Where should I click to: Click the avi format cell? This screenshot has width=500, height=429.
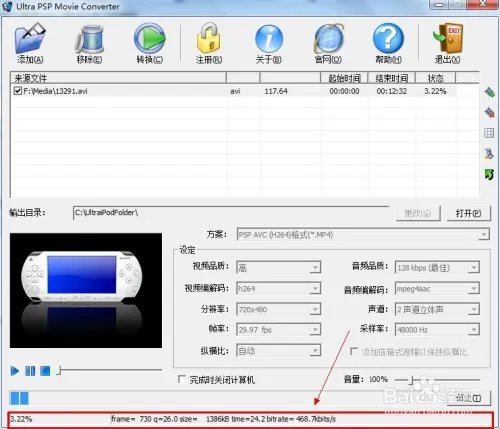(235, 91)
